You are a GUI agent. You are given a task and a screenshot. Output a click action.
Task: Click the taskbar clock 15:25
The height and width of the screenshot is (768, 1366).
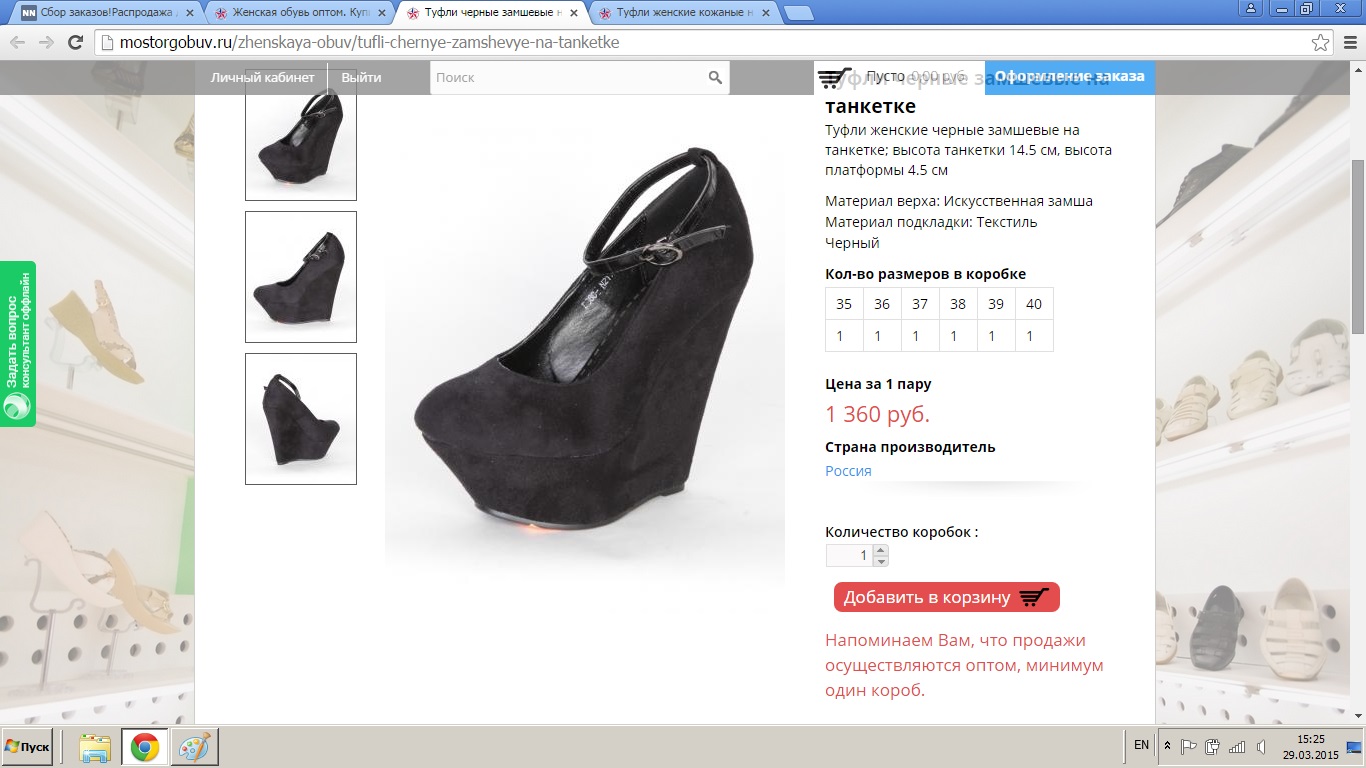[x=1309, y=739]
